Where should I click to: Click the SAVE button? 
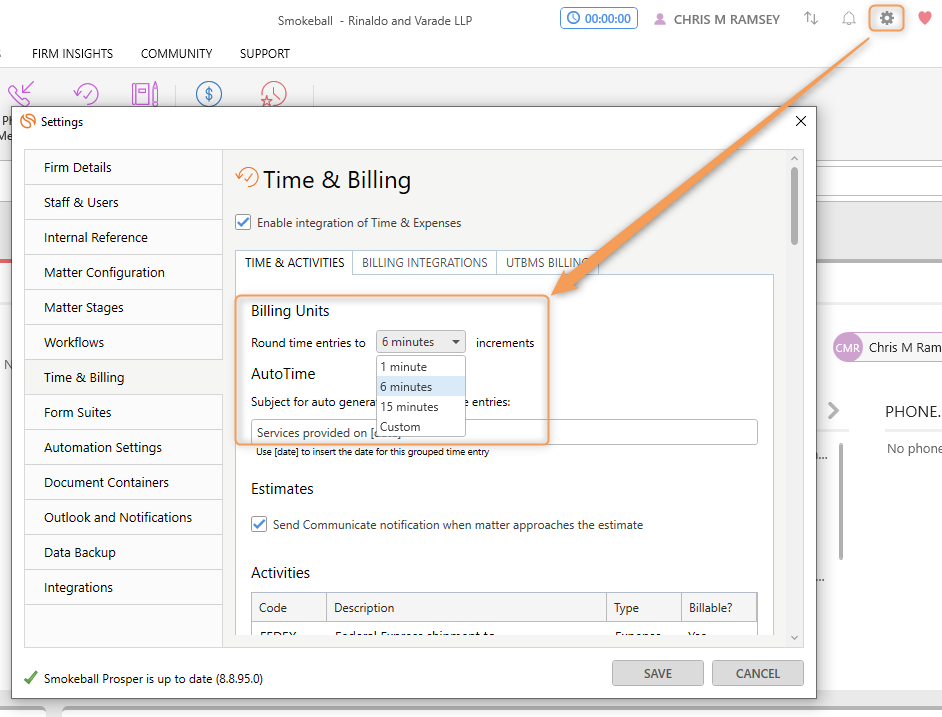[x=658, y=673]
